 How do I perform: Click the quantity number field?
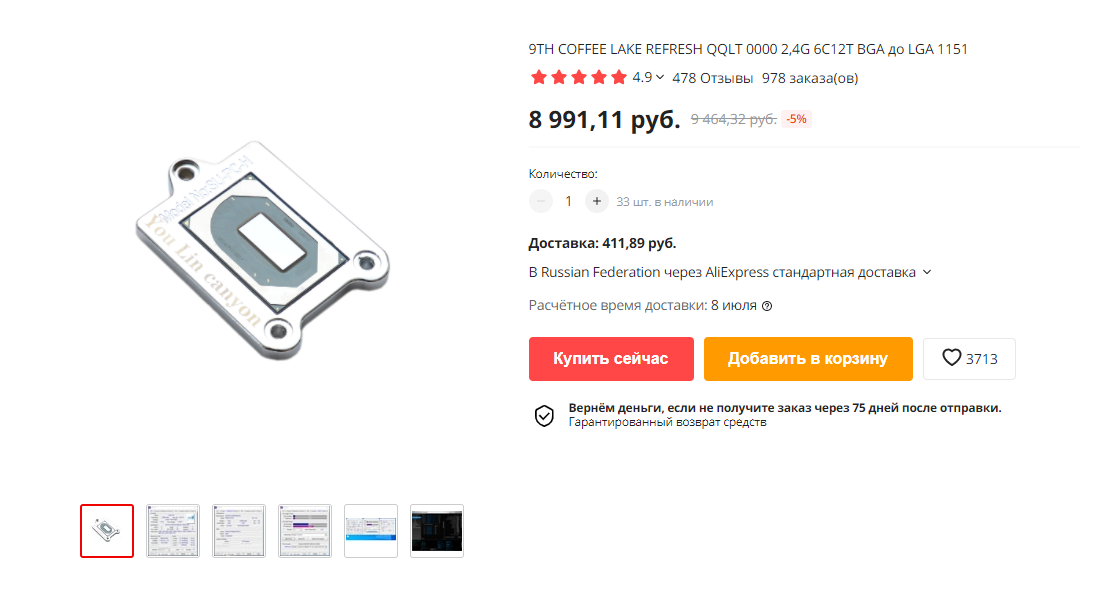click(568, 201)
